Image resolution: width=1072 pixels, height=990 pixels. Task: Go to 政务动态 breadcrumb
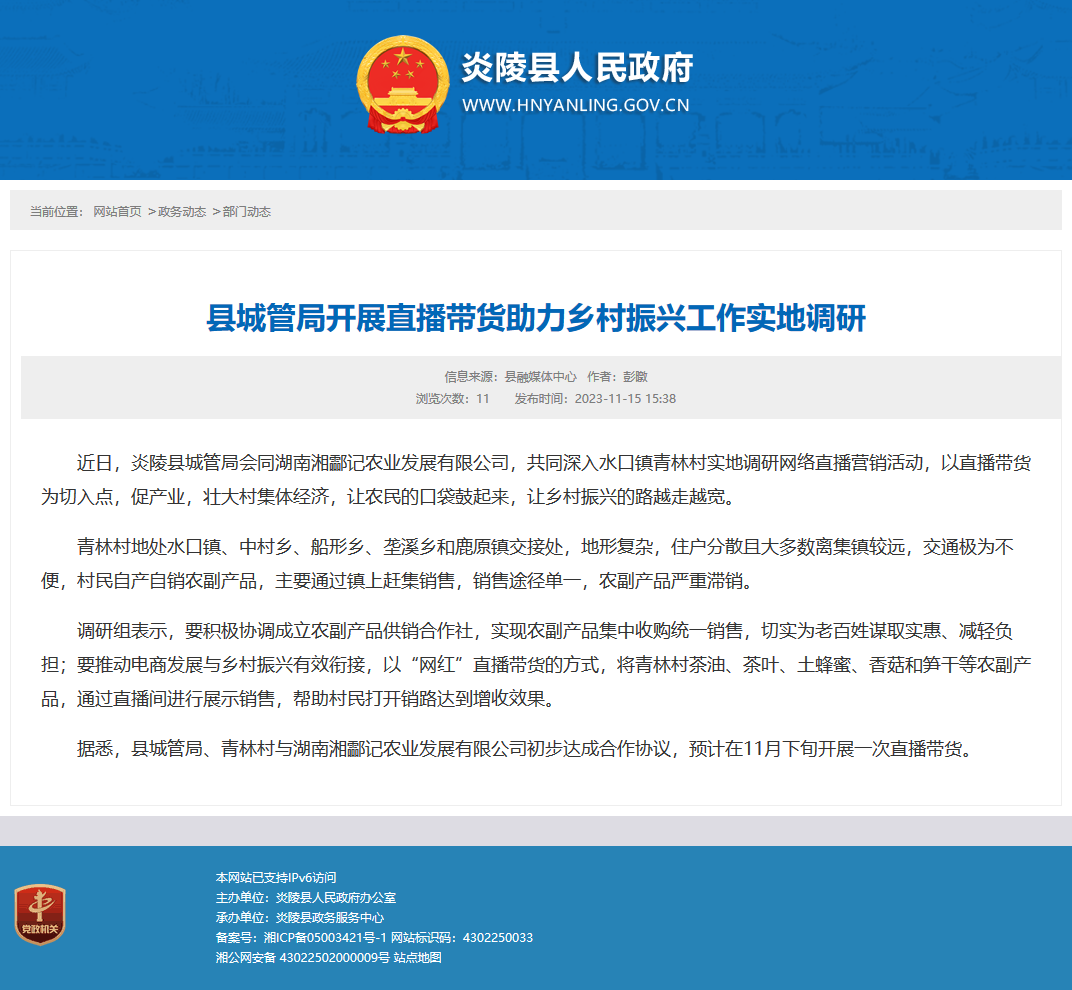[x=182, y=212]
